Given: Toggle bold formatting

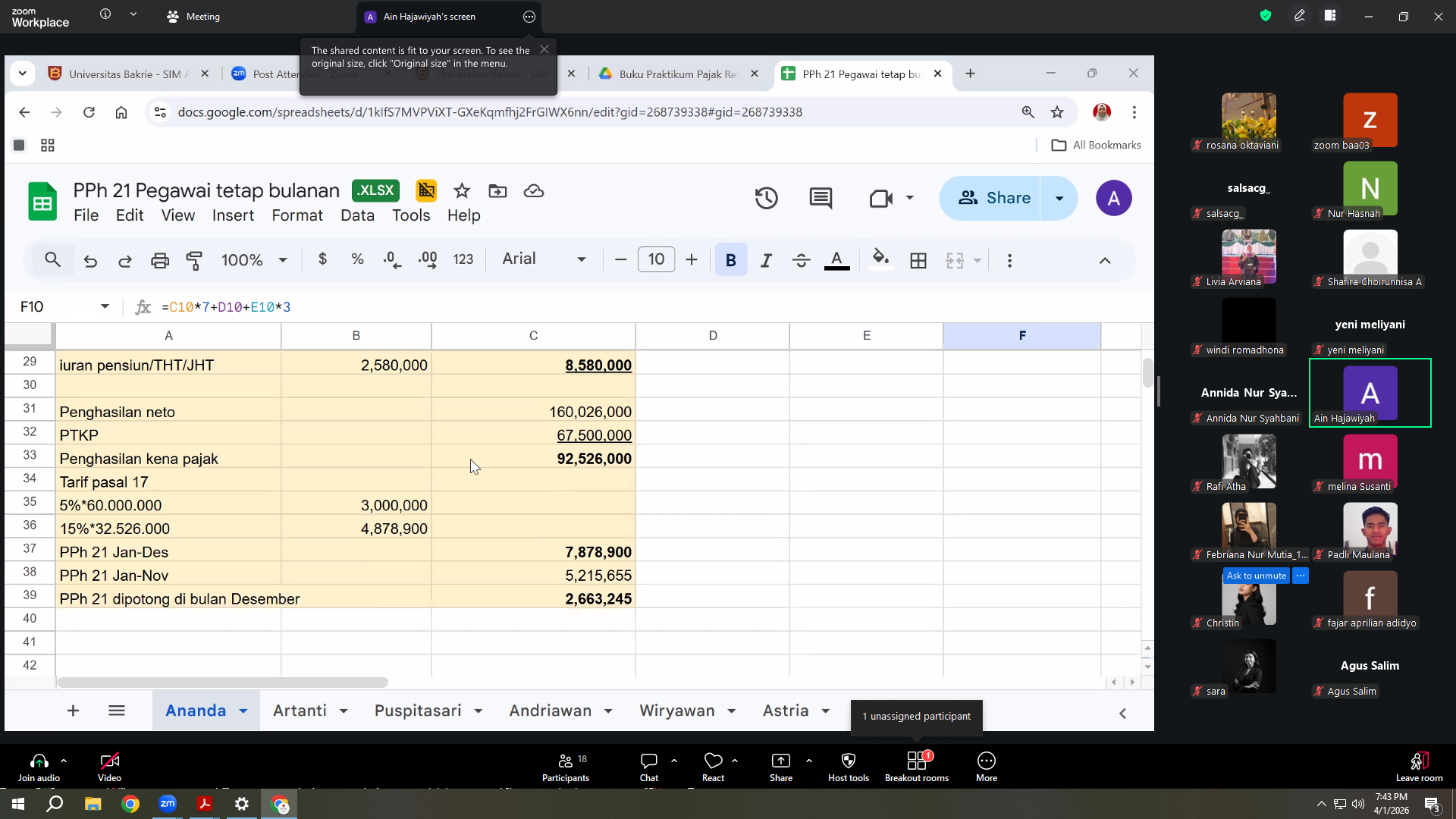Looking at the screenshot, I should click(731, 260).
